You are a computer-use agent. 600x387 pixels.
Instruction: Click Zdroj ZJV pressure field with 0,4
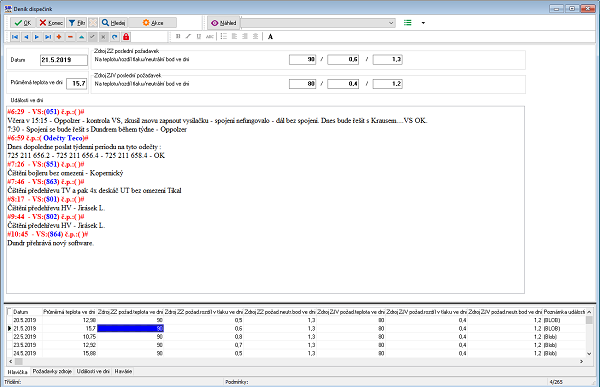[343, 84]
